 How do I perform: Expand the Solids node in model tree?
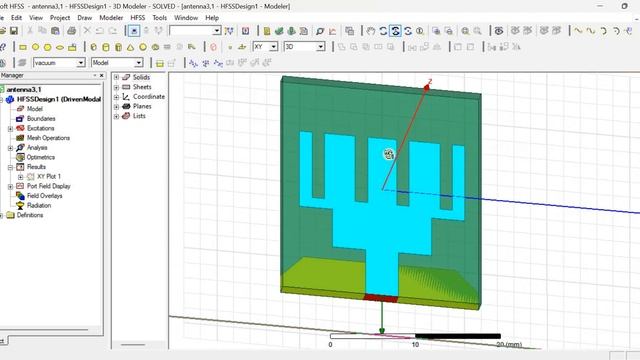pyautogui.click(x=116, y=77)
